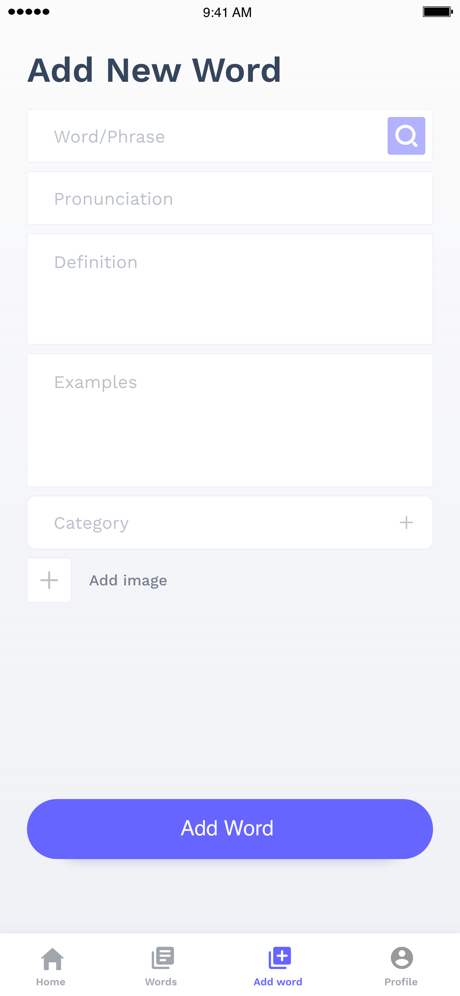Open the Profile person icon

point(402,958)
